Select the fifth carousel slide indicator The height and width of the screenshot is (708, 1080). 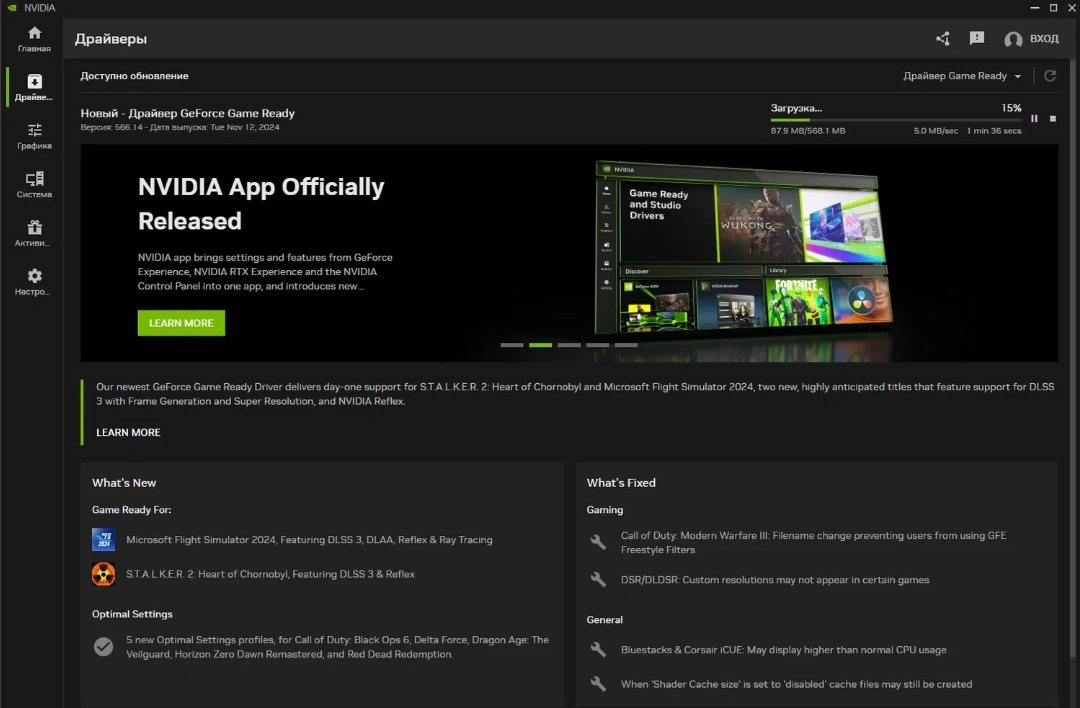pyautogui.click(x=626, y=345)
